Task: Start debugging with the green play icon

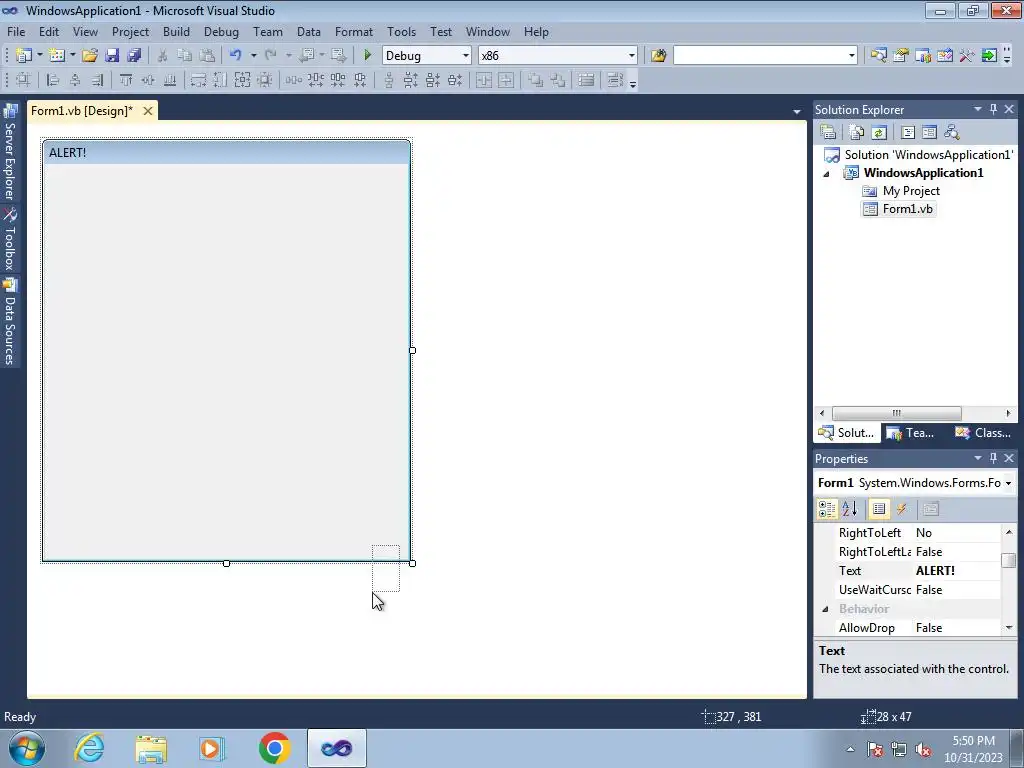Action: pyautogui.click(x=368, y=56)
